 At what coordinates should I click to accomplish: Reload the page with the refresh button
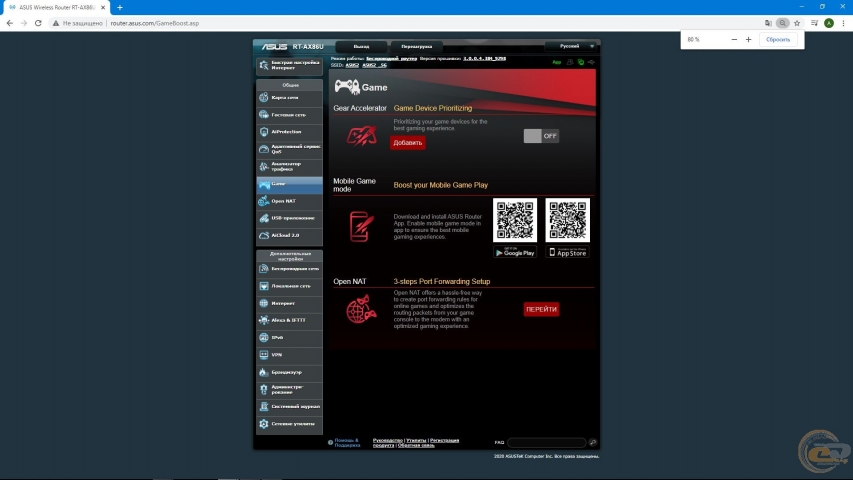(x=38, y=23)
